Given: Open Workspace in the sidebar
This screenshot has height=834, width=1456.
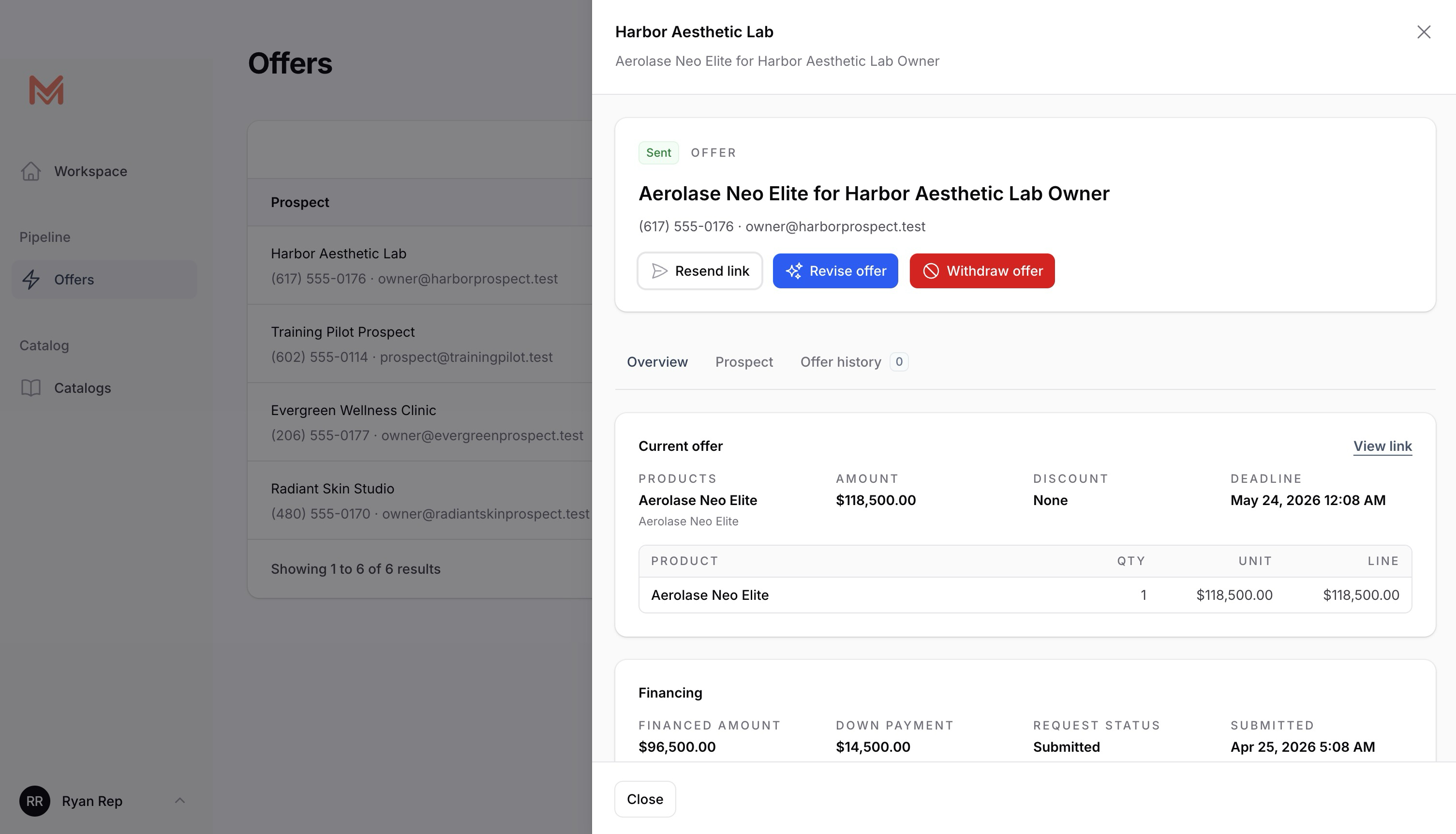Looking at the screenshot, I should click(x=104, y=171).
